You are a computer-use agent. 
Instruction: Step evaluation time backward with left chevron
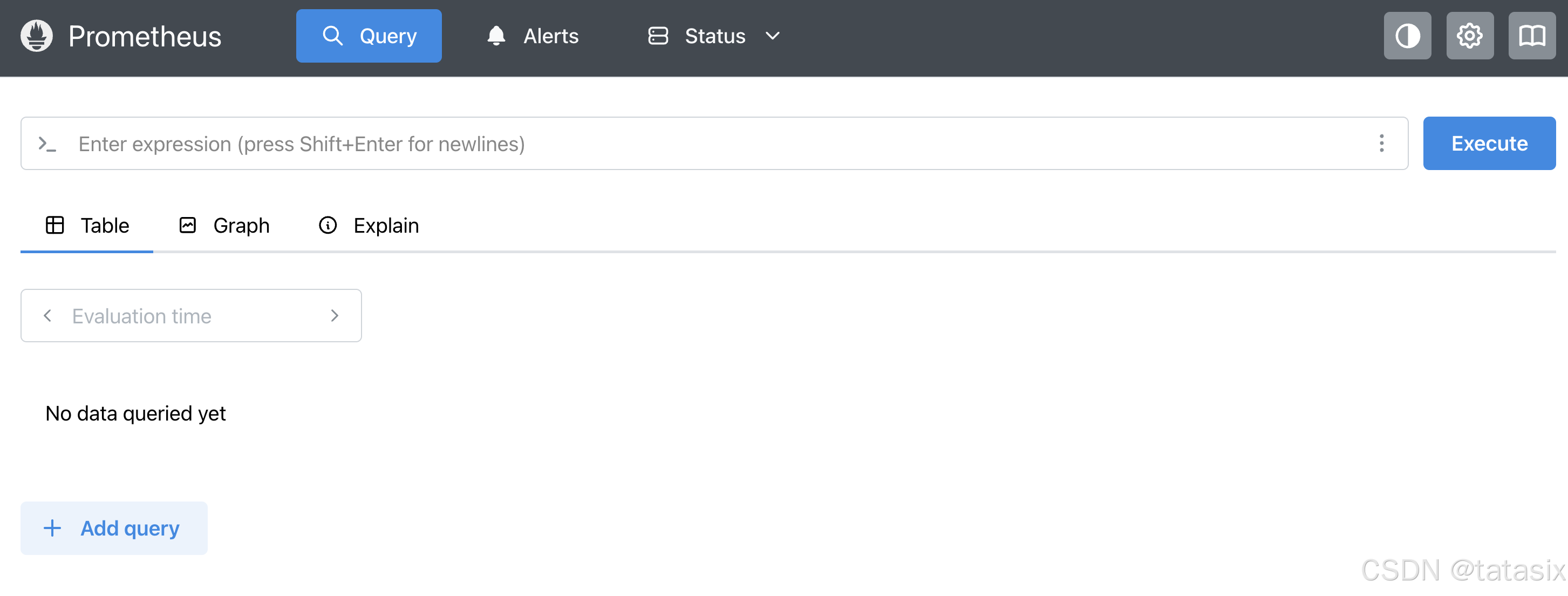pos(47,316)
